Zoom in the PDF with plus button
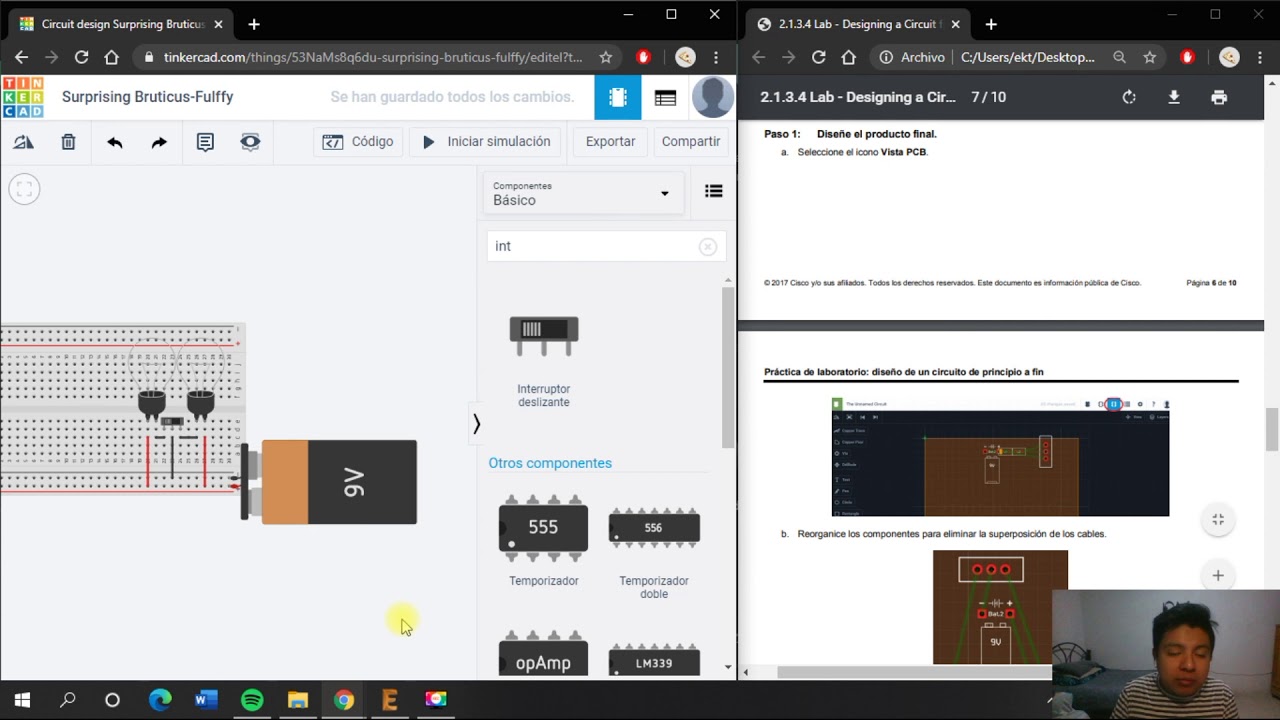Viewport: 1280px width, 720px height. [1218, 575]
